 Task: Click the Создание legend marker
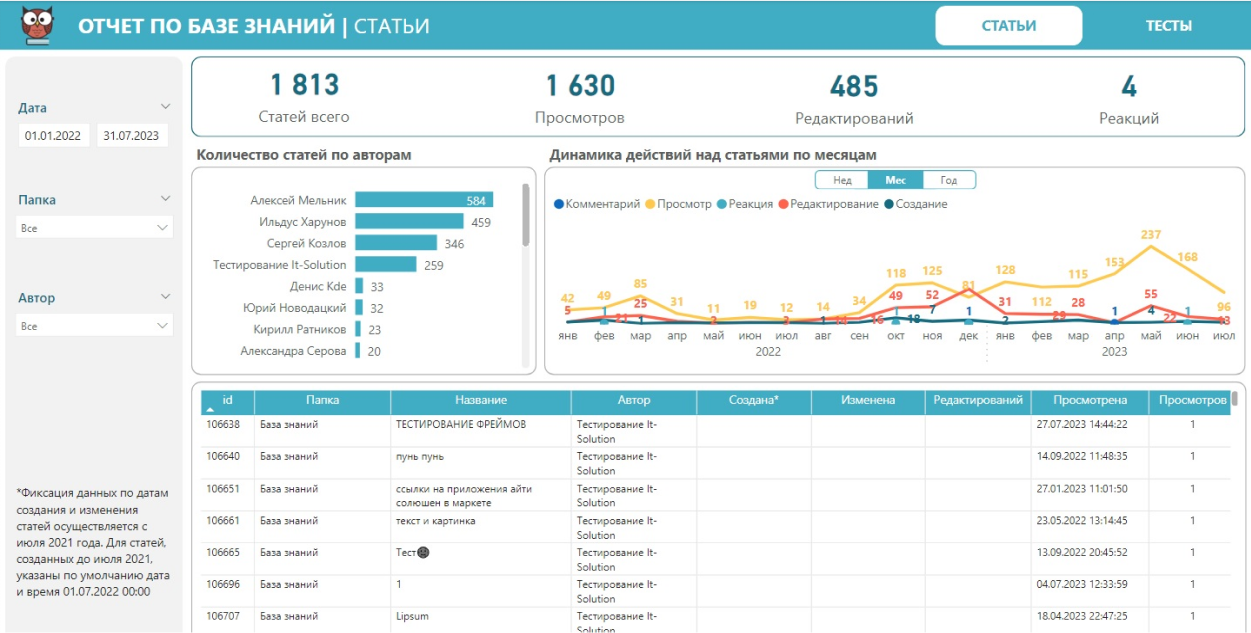click(889, 204)
